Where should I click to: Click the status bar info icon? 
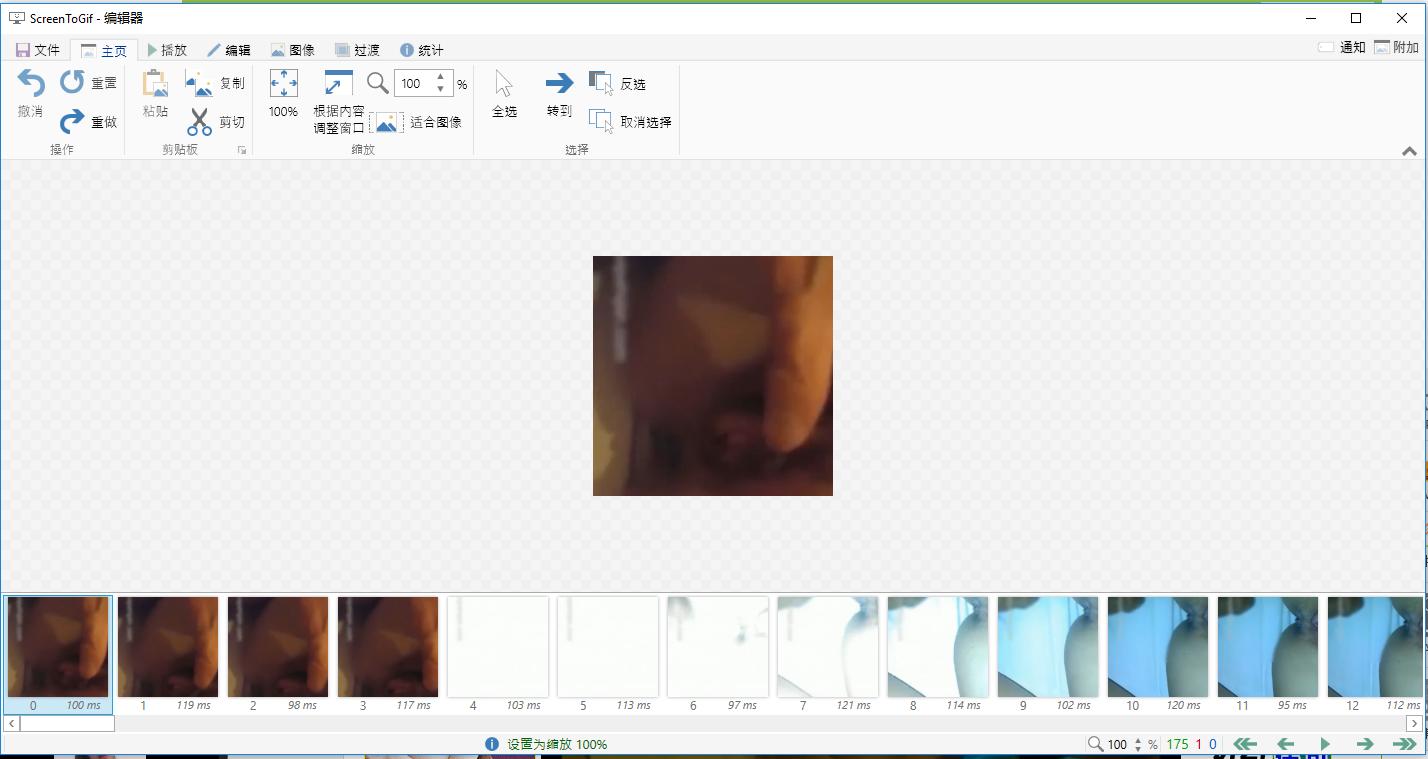[x=492, y=744]
